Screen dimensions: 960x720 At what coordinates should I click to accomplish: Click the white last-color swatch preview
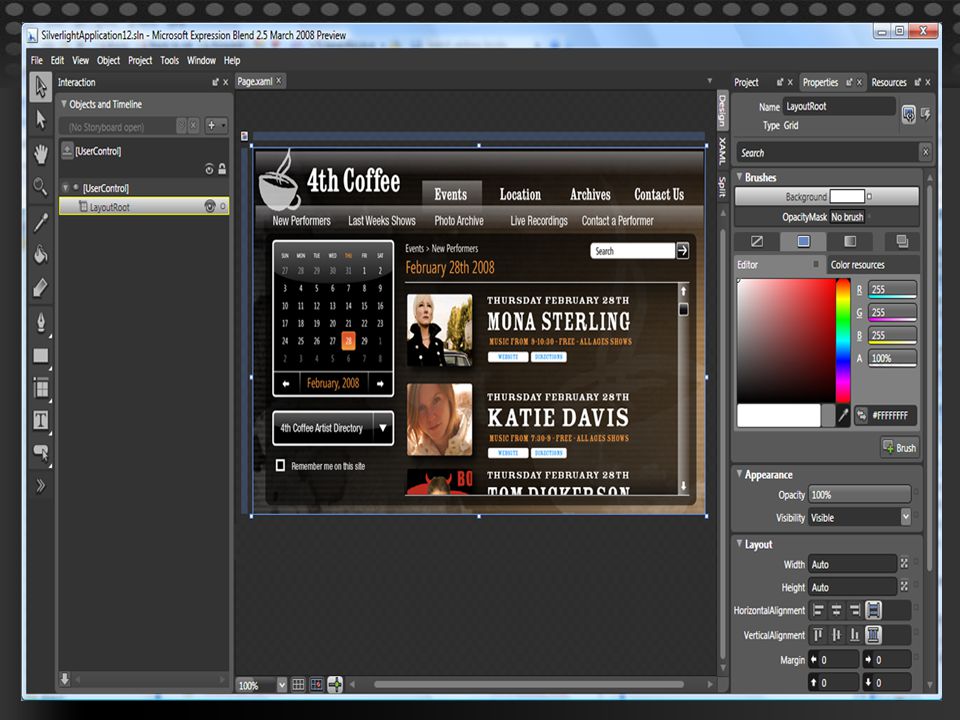tap(778, 415)
